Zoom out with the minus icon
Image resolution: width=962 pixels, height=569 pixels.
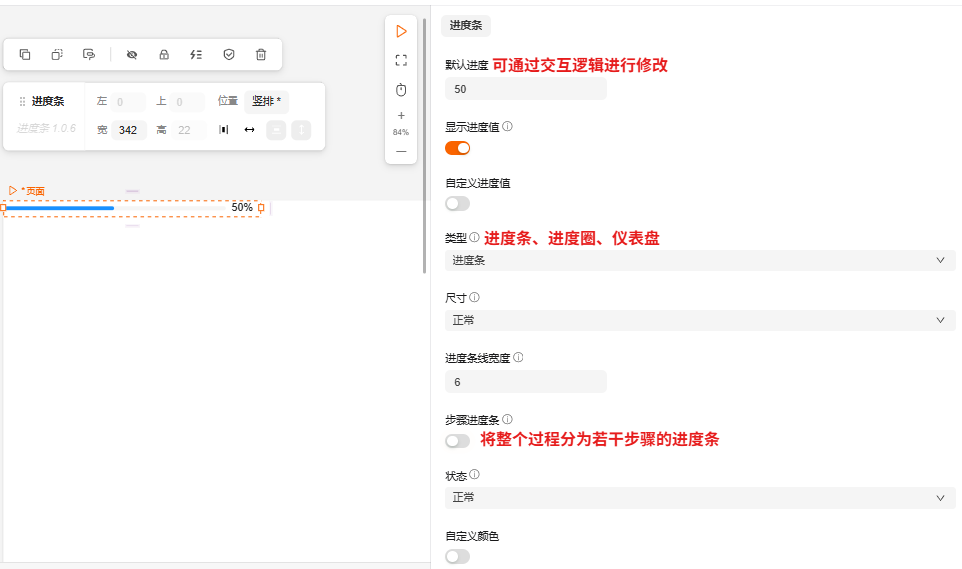pos(401,152)
